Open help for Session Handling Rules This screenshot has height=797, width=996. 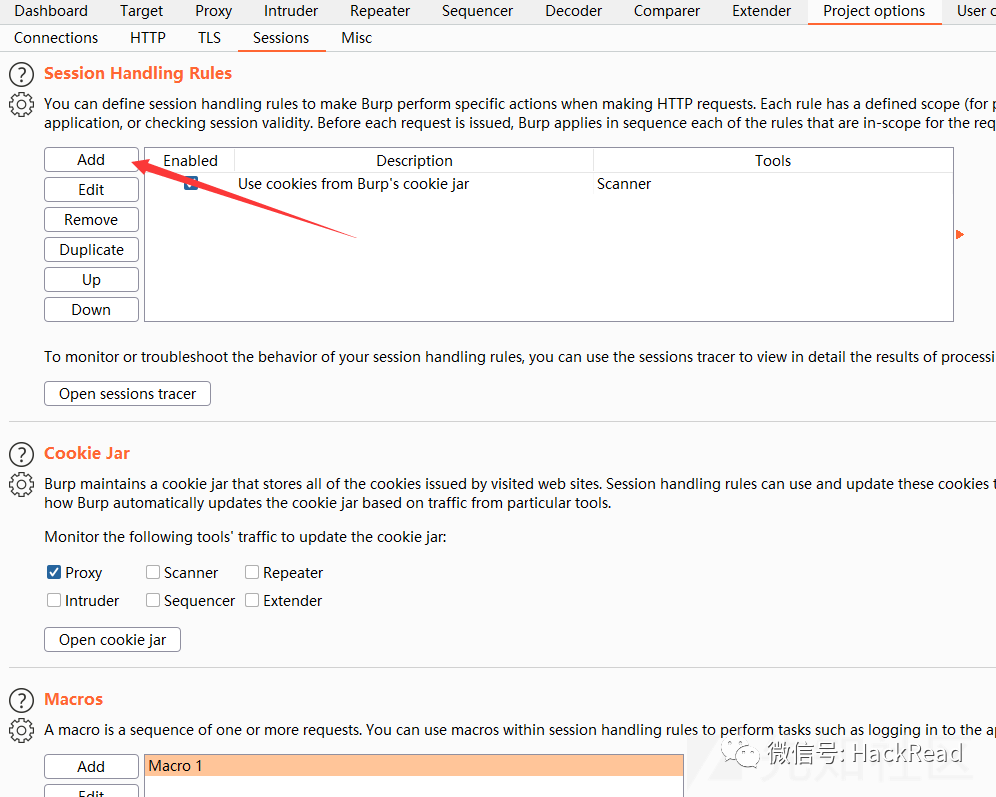pyautogui.click(x=22, y=74)
